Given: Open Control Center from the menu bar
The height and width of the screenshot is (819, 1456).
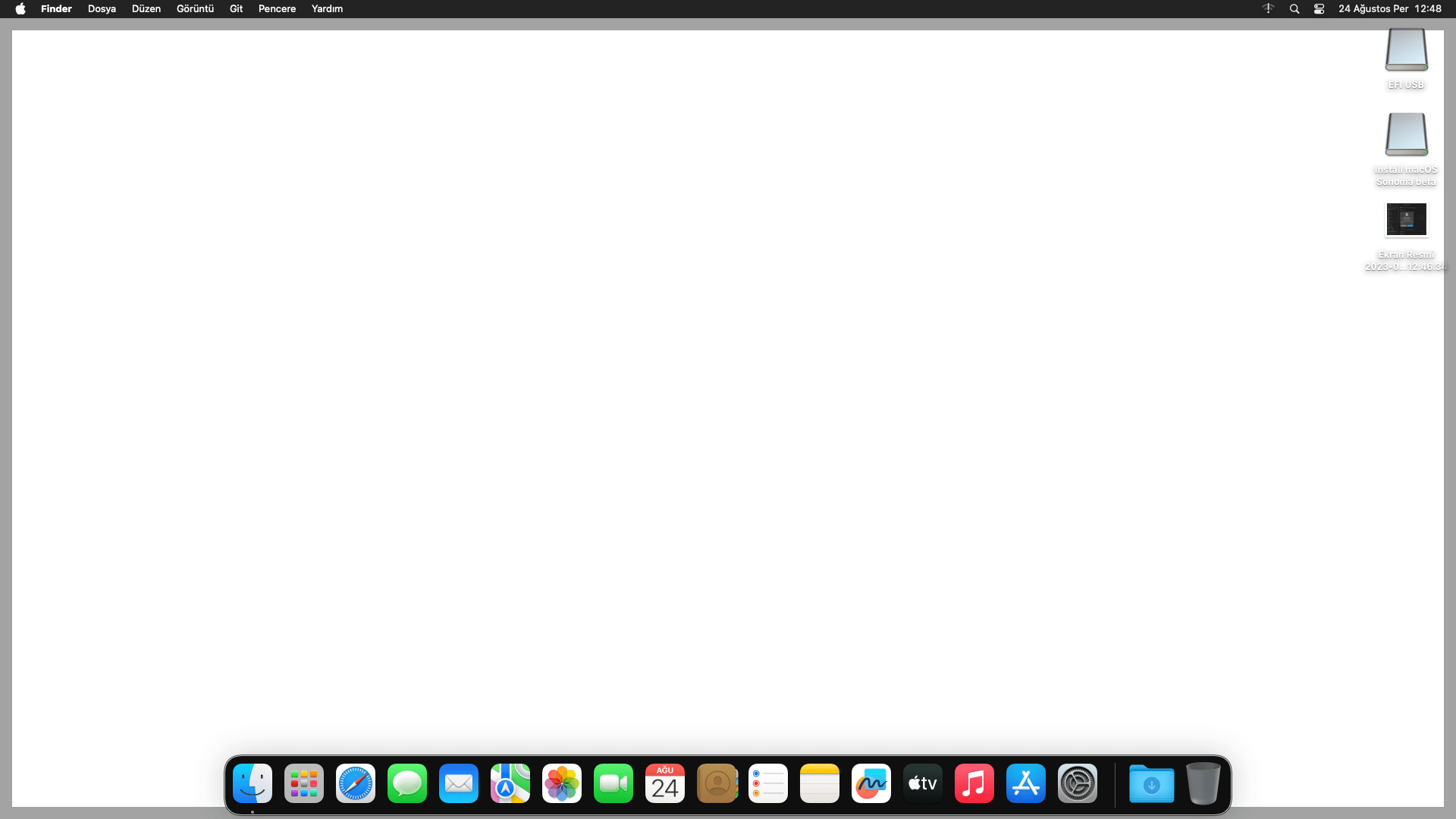Looking at the screenshot, I should click(x=1318, y=8).
